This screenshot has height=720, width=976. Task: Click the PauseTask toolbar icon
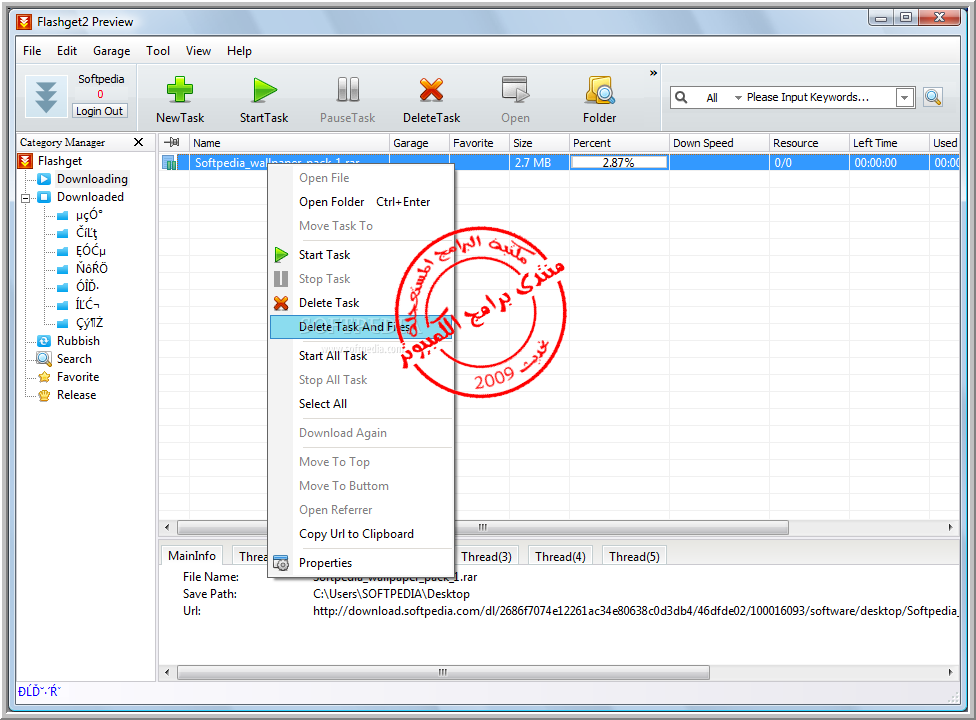tap(348, 90)
